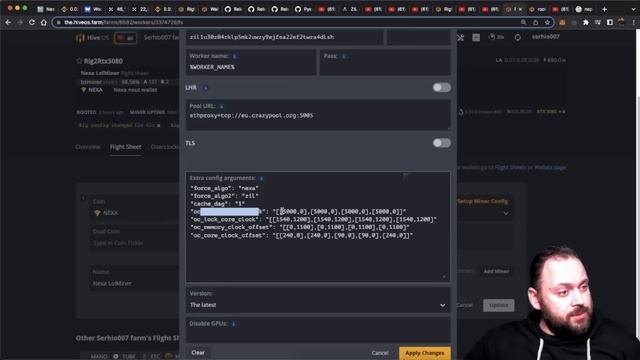This screenshot has width=640, height=360.
Task: Show info tooltip next to Worker name
Action: tap(235, 56)
